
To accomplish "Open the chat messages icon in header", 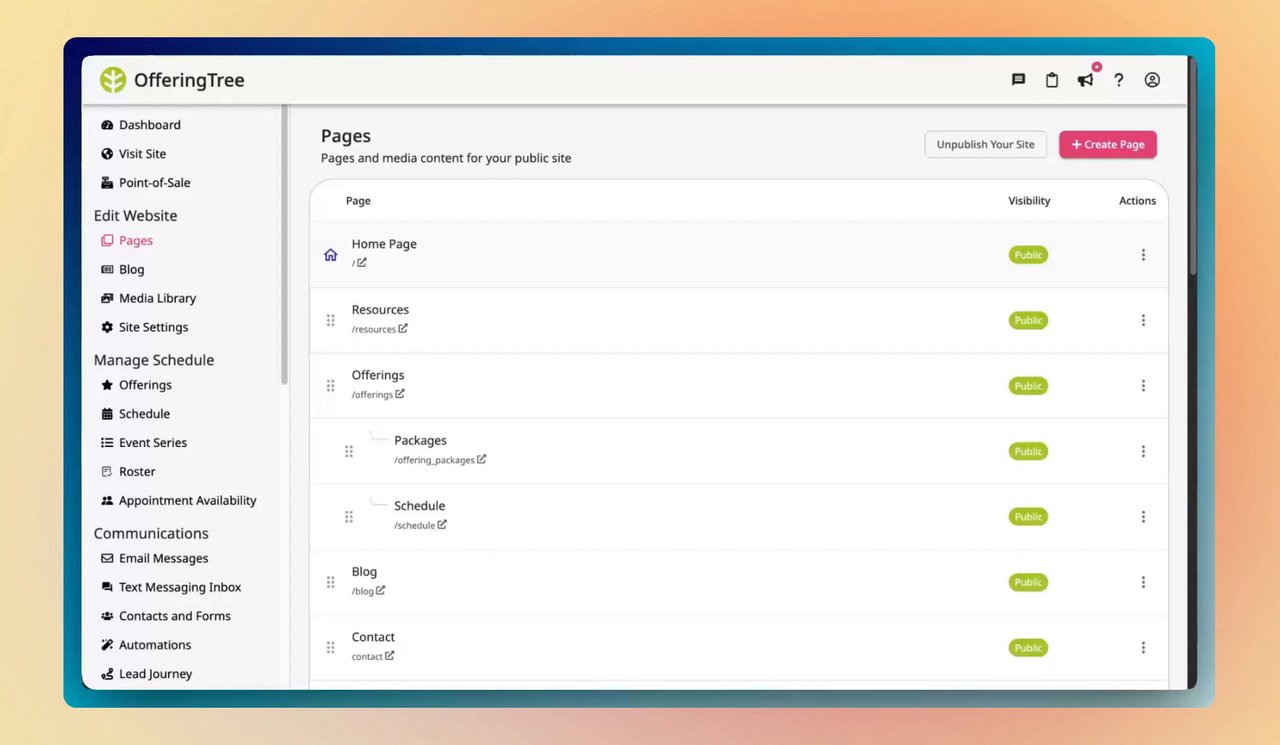I will [x=1018, y=80].
